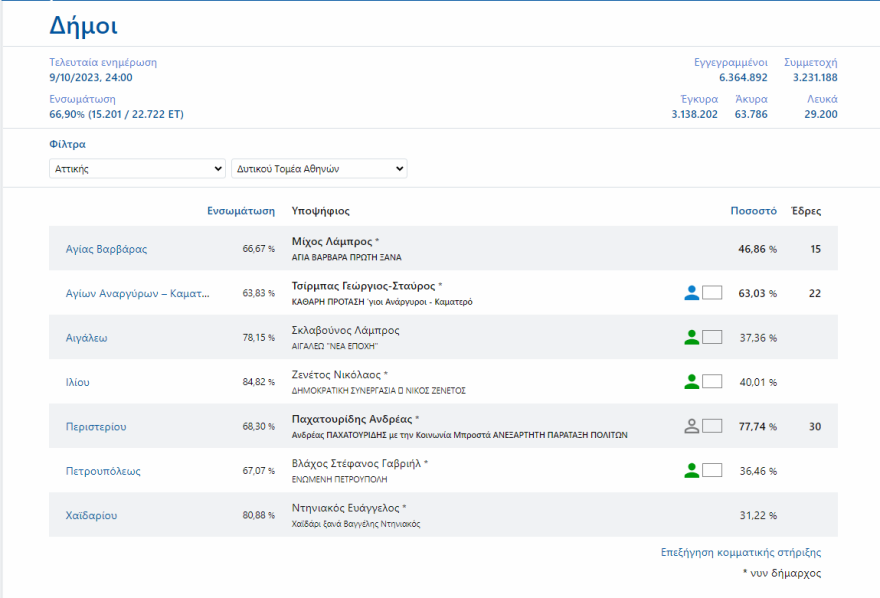Image resolution: width=880 pixels, height=598 pixels.
Task: Click the empty party box in Ιλίου row
Action: click(x=712, y=382)
